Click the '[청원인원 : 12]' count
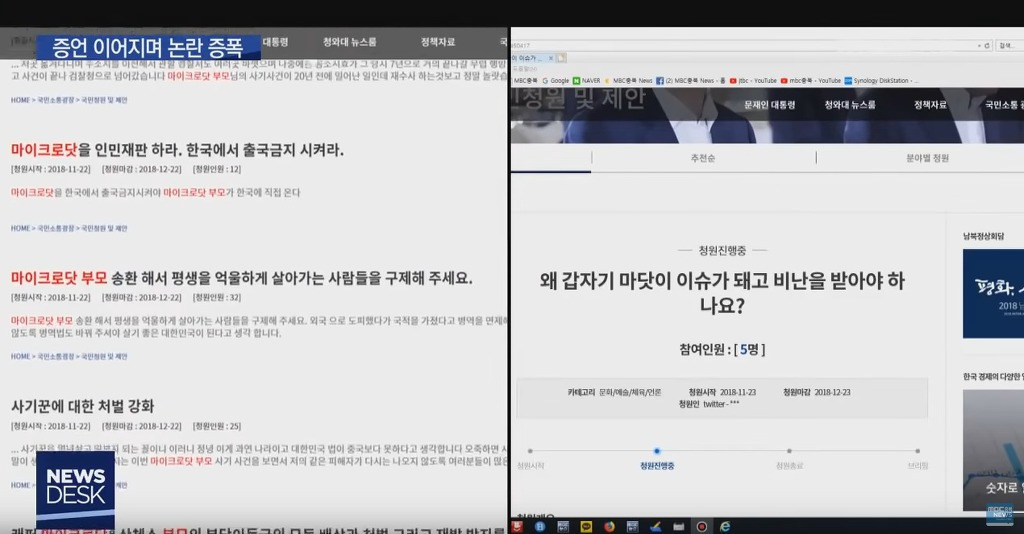 tap(217, 169)
